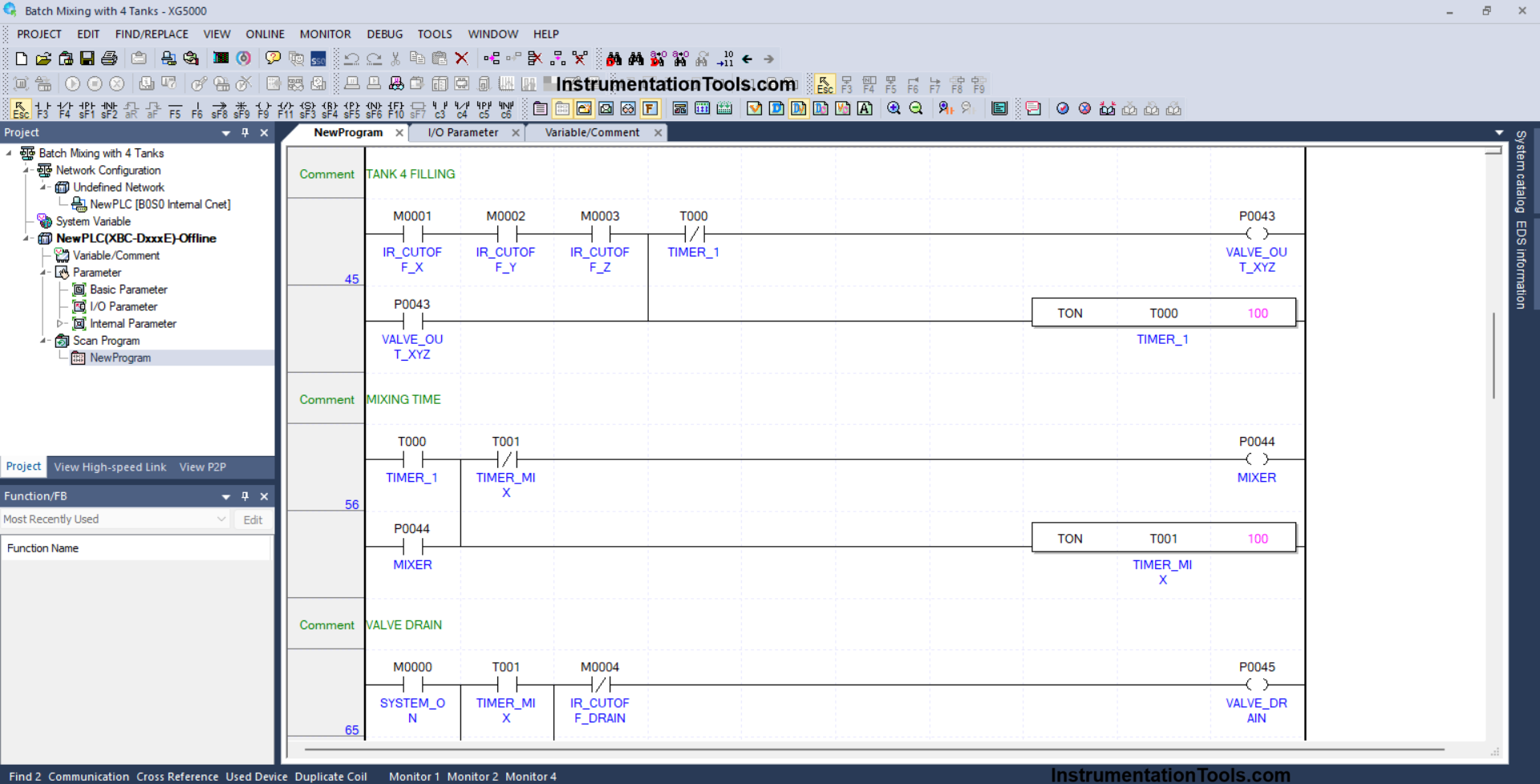This screenshot has height=784, width=1540.
Task: Collapse the Scan Program tree node
Action: pyautogui.click(x=44, y=341)
